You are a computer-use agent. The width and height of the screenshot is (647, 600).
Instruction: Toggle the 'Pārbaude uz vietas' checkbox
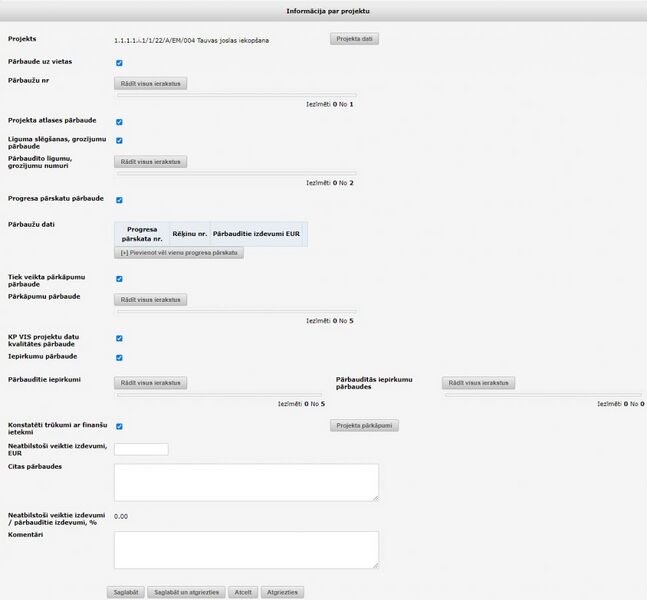point(119,63)
